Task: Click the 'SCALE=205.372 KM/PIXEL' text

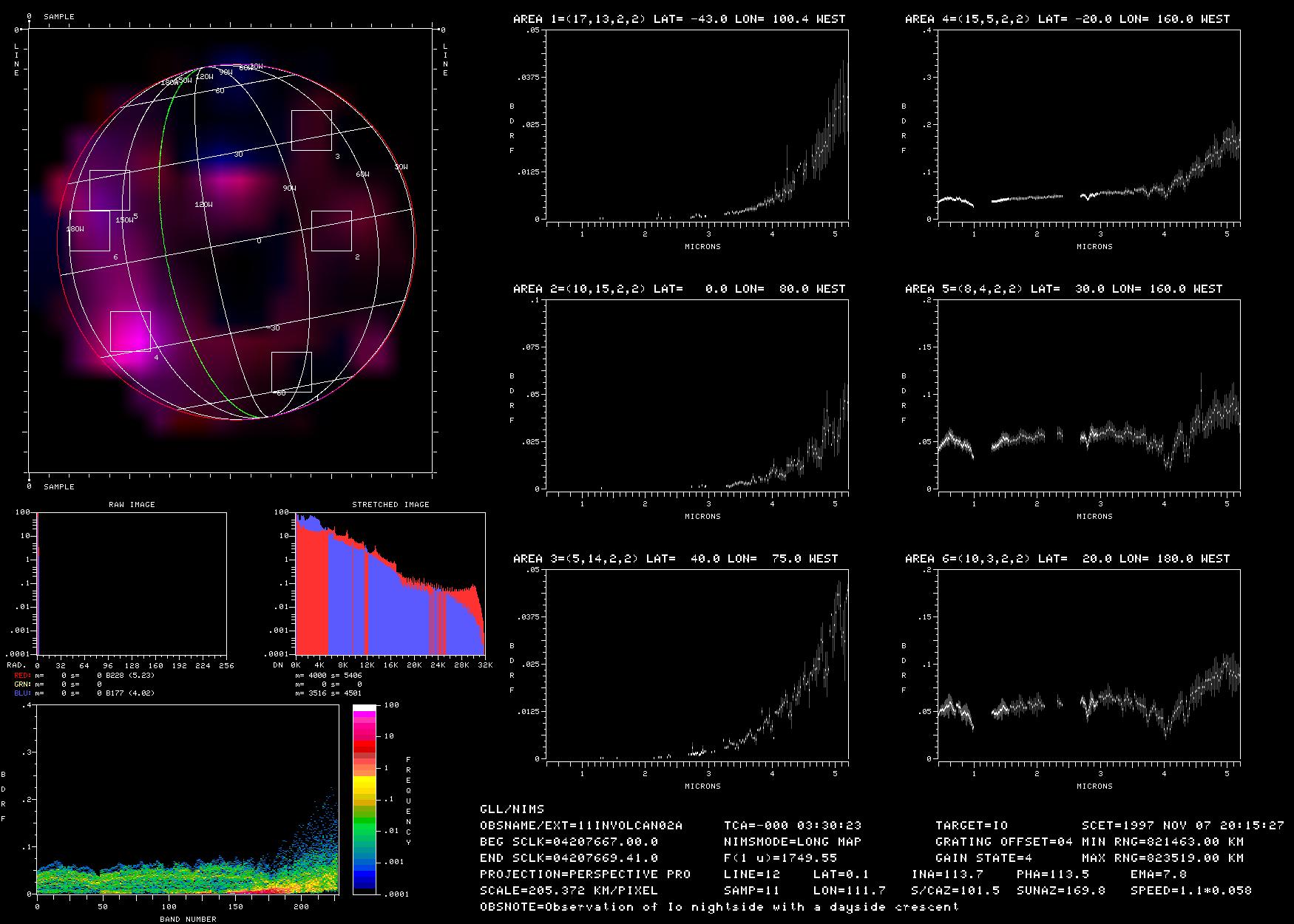Action: pyautogui.click(x=569, y=891)
